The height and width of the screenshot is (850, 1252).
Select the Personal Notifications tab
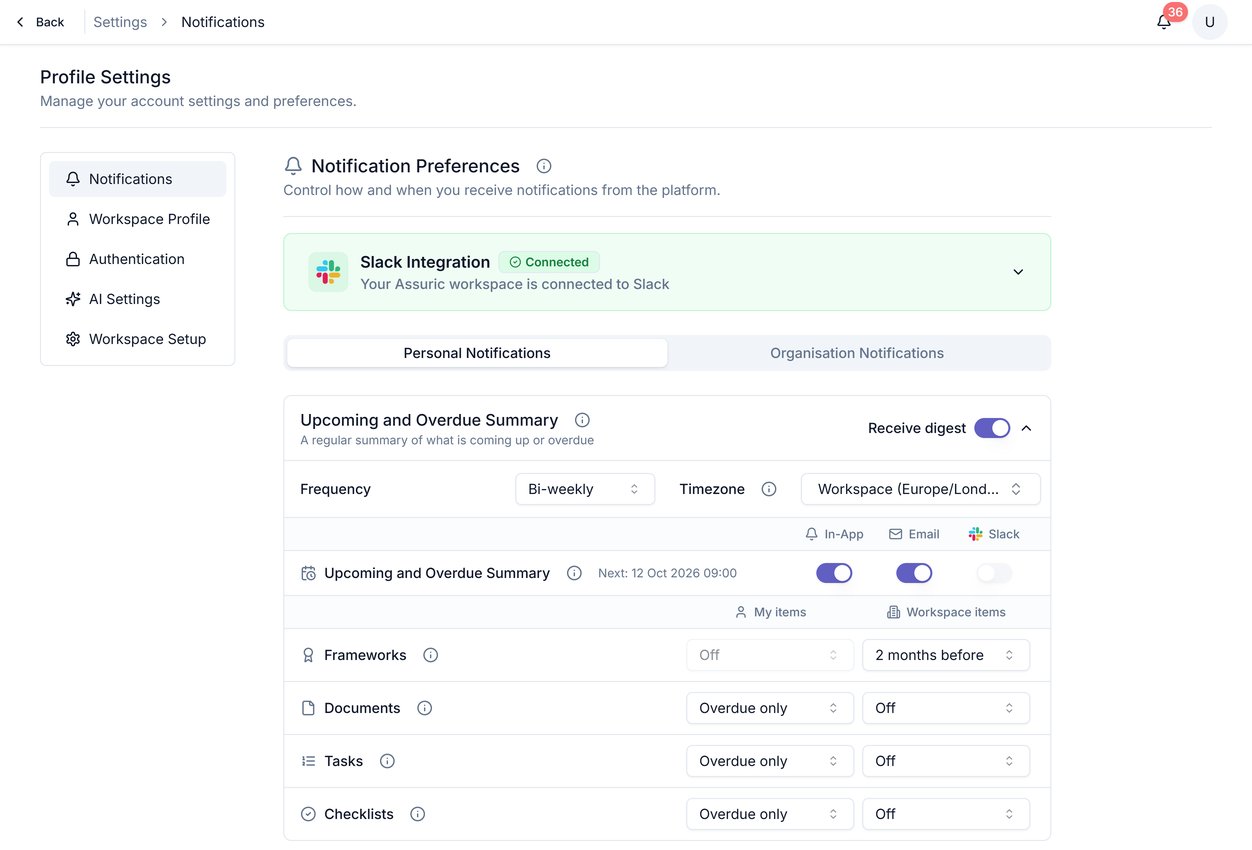pos(477,353)
